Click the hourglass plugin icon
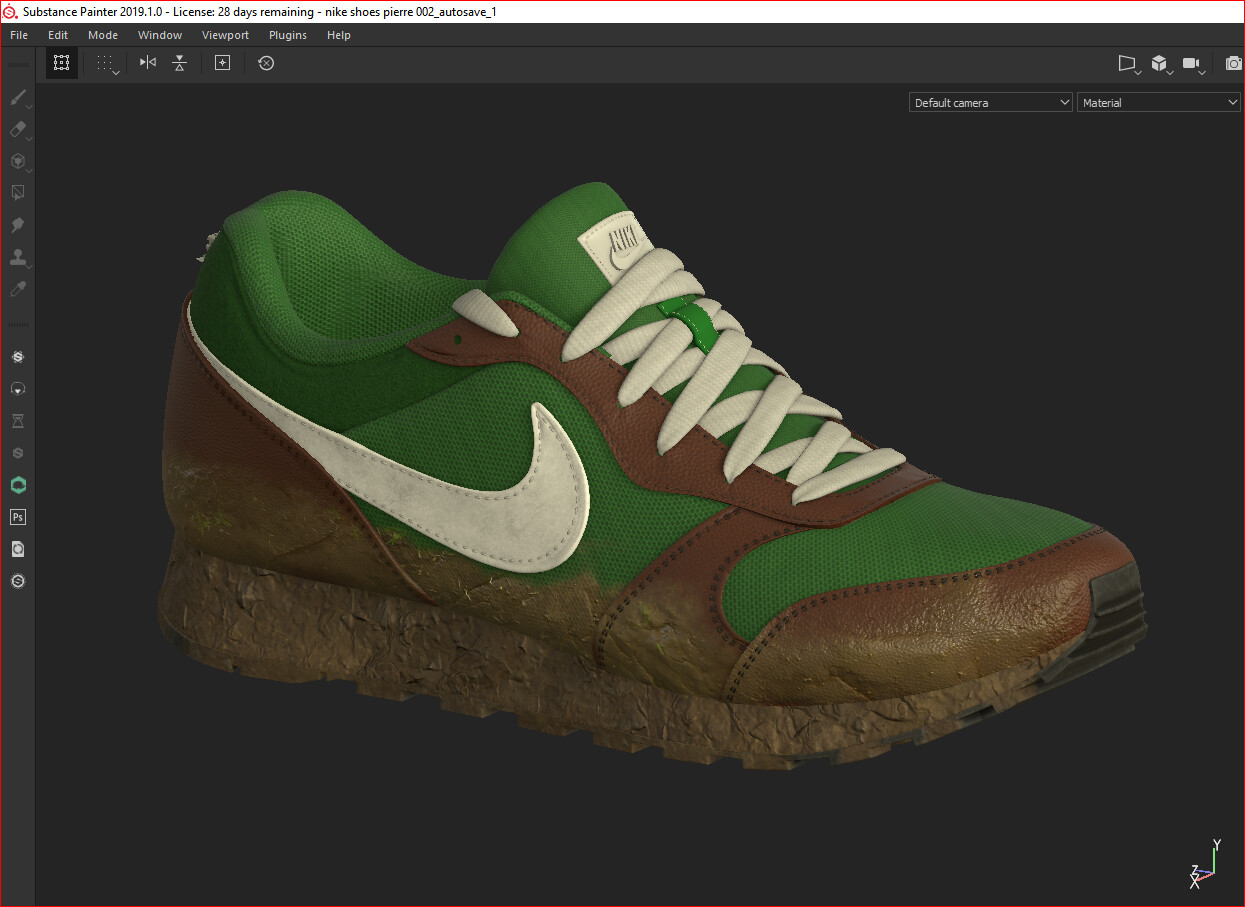 (x=17, y=421)
